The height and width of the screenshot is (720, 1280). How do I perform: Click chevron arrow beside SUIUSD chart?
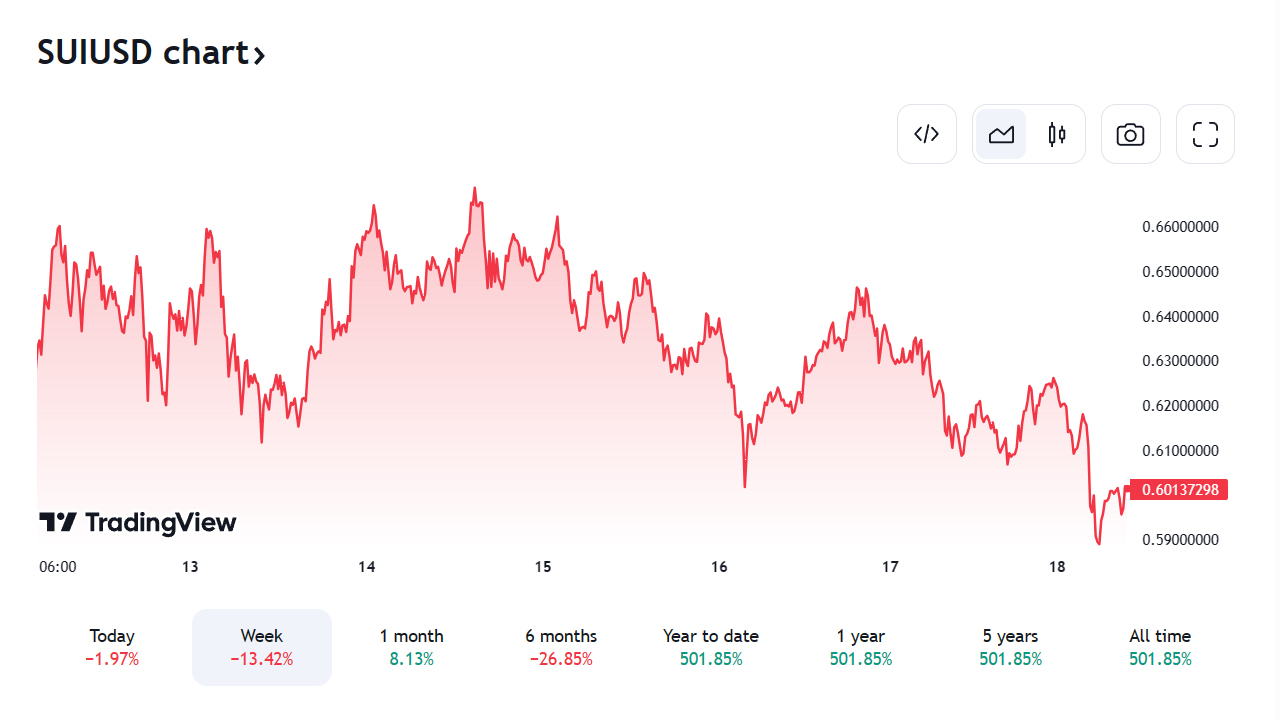[x=259, y=55]
